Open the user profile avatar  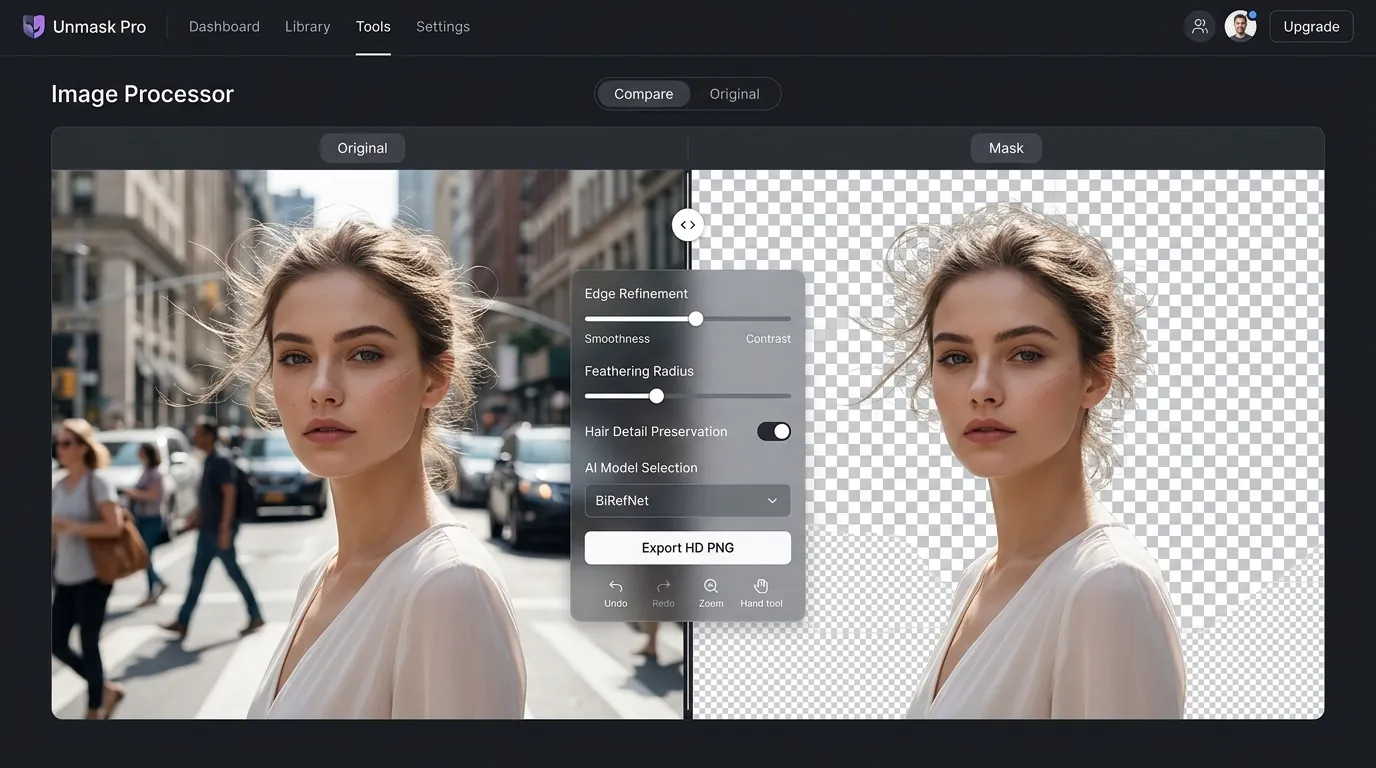pos(1240,26)
